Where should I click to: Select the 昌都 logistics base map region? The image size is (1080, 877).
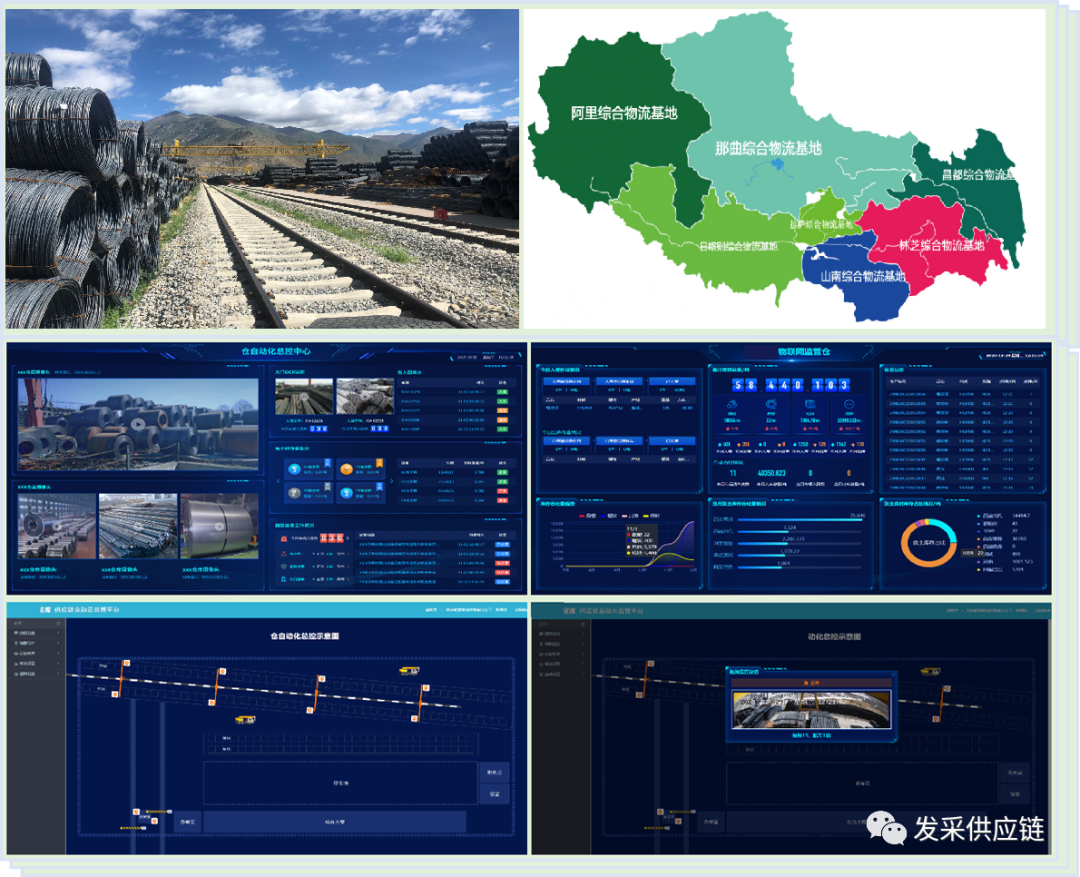(978, 175)
